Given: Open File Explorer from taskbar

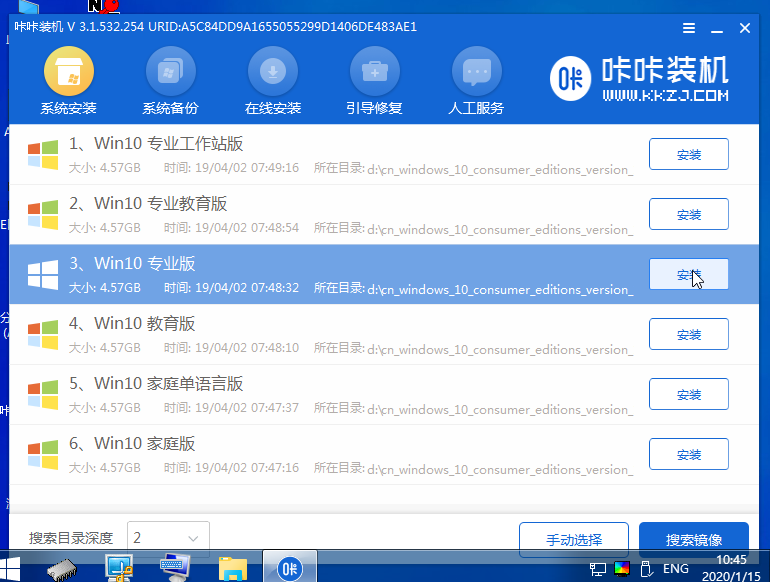Looking at the screenshot, I should 233,569.
